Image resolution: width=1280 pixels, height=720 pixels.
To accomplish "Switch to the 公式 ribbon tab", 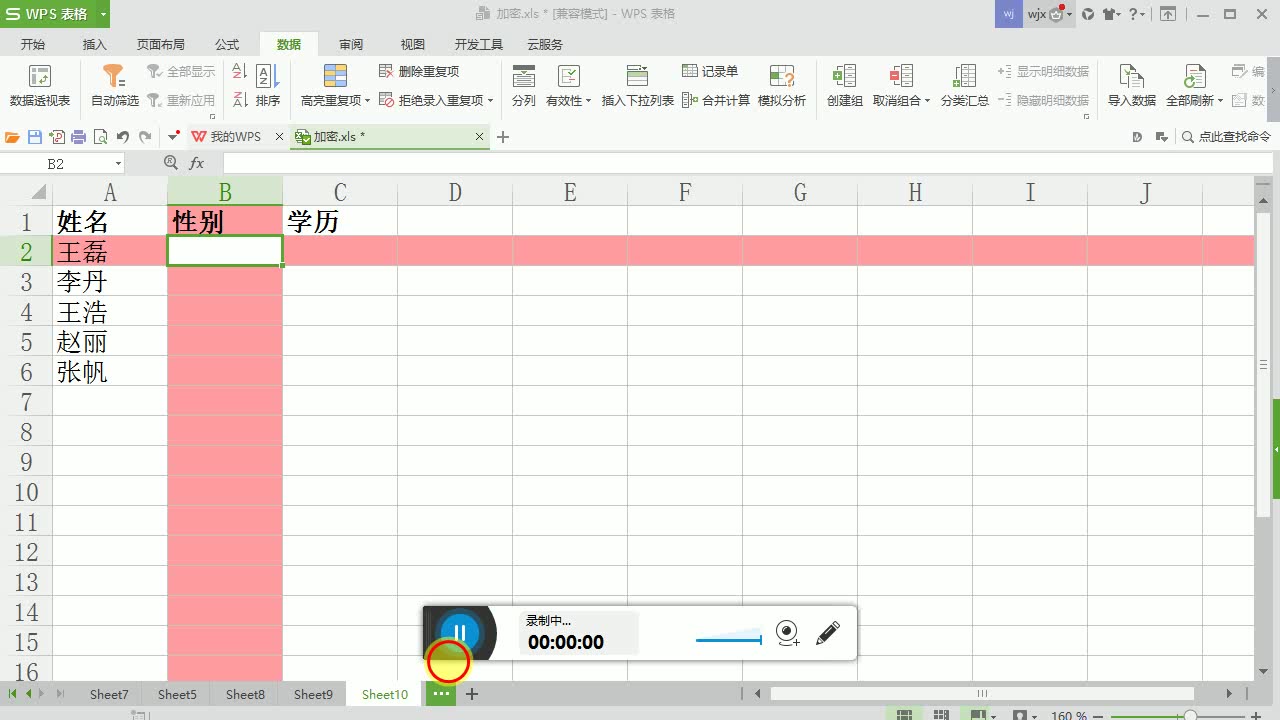I will pyautogui.click(x=227, y=44).
